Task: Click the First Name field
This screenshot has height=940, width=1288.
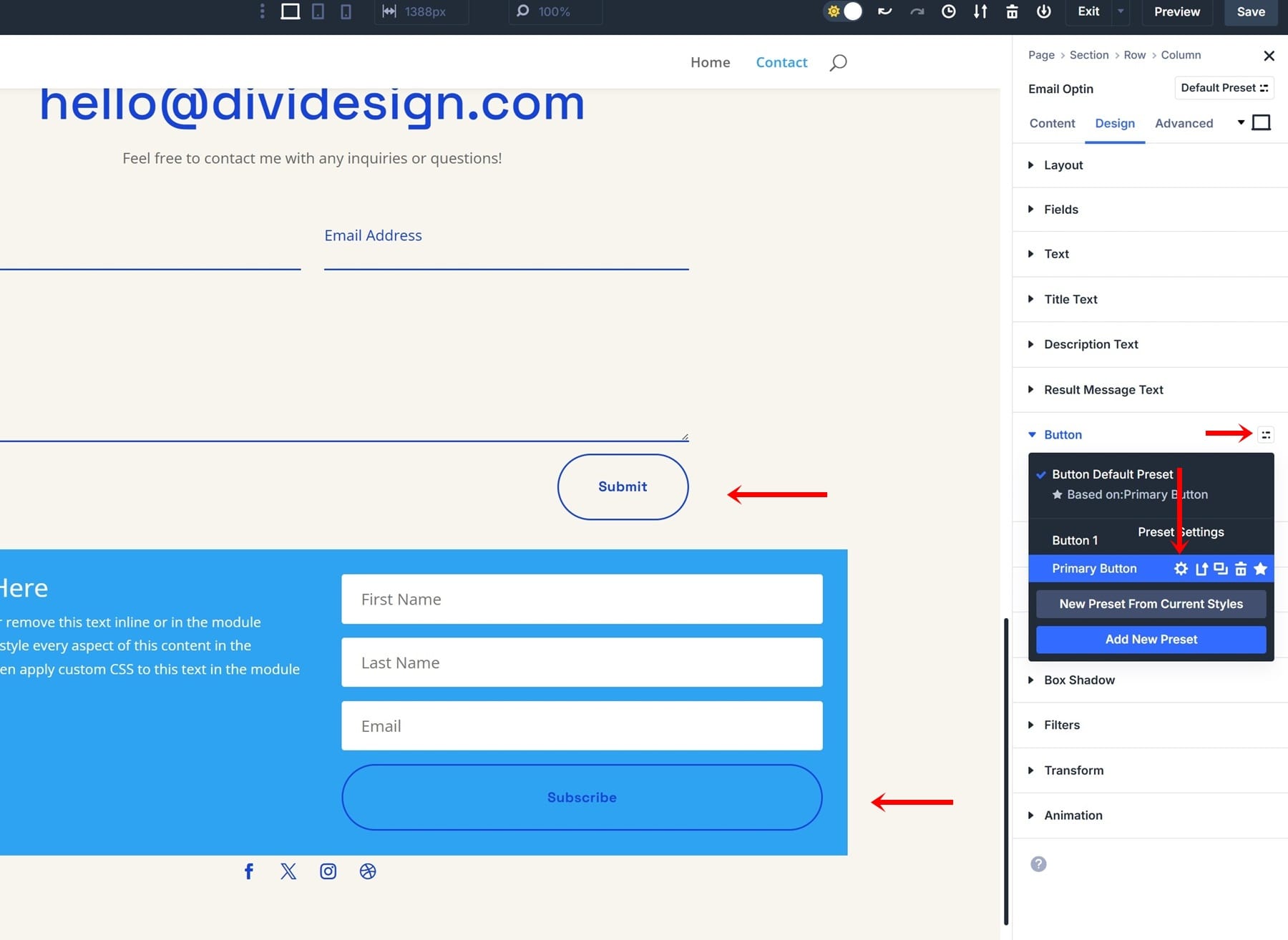Action: [x=582, y=599]
